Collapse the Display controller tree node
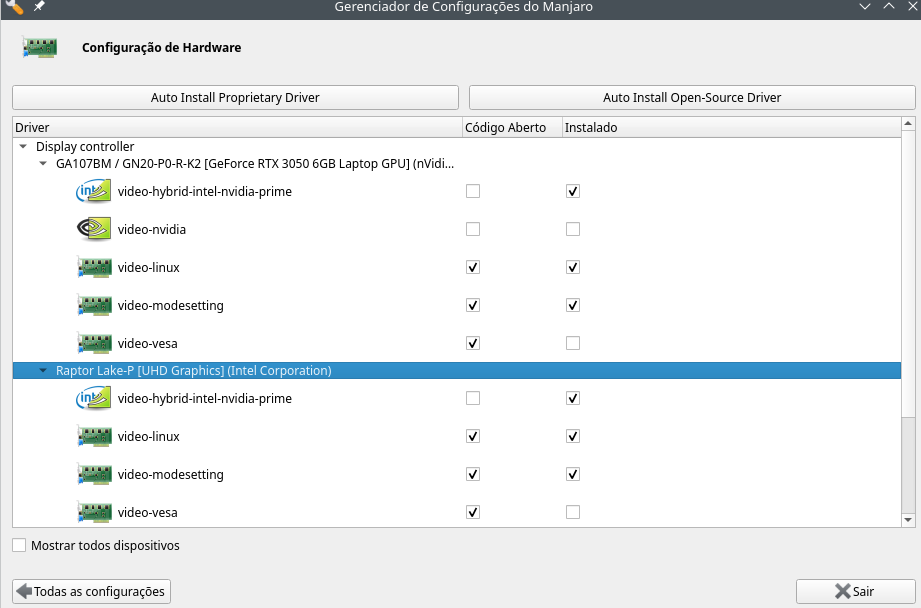This screenshot has width=921, height=608. point(23,146)
